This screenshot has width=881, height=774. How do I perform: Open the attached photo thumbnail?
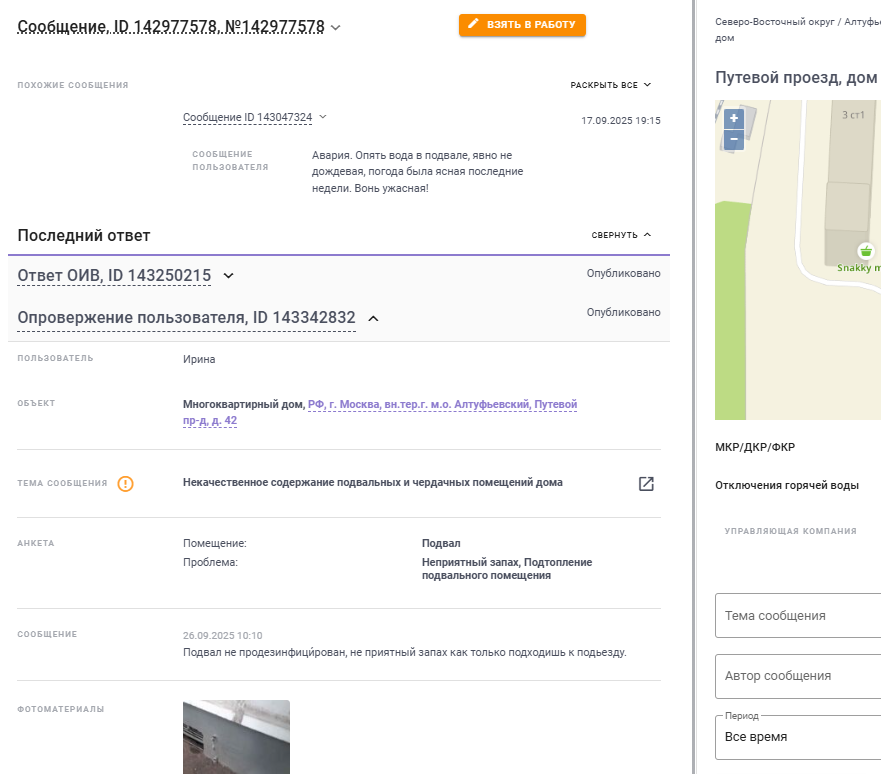point(236,736)
